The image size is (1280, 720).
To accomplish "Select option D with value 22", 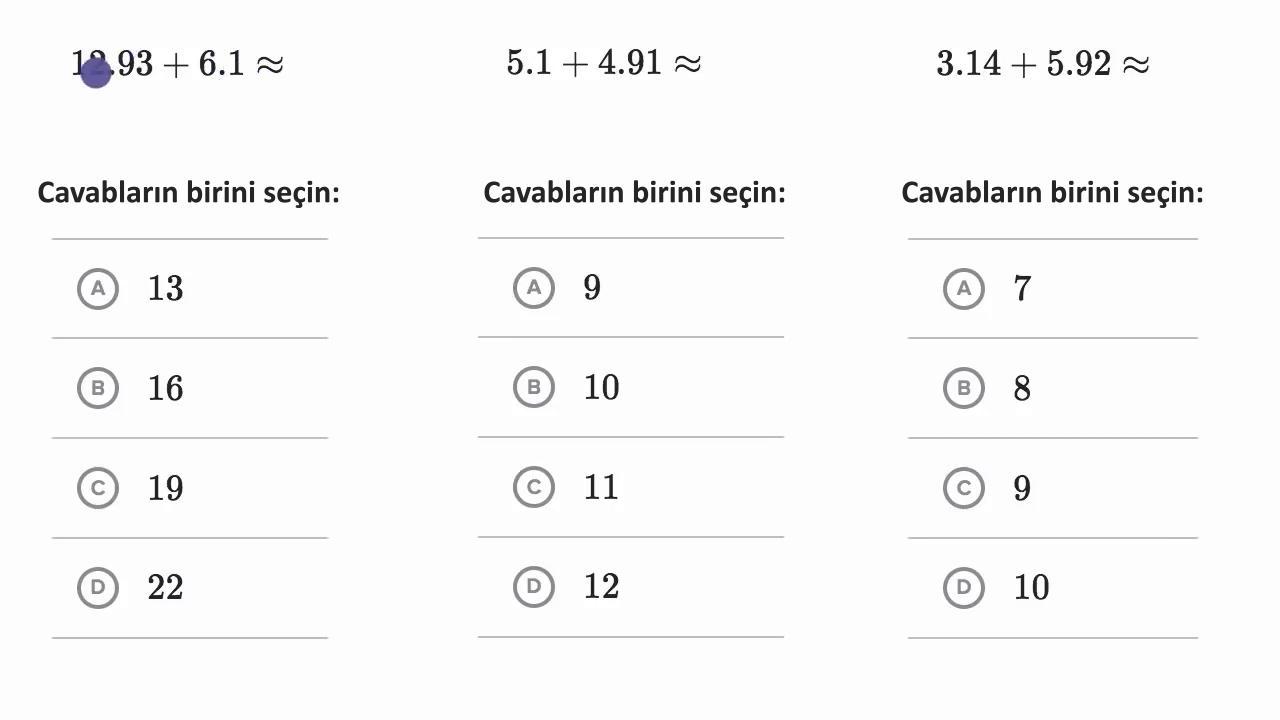I will tap(98, 587).
